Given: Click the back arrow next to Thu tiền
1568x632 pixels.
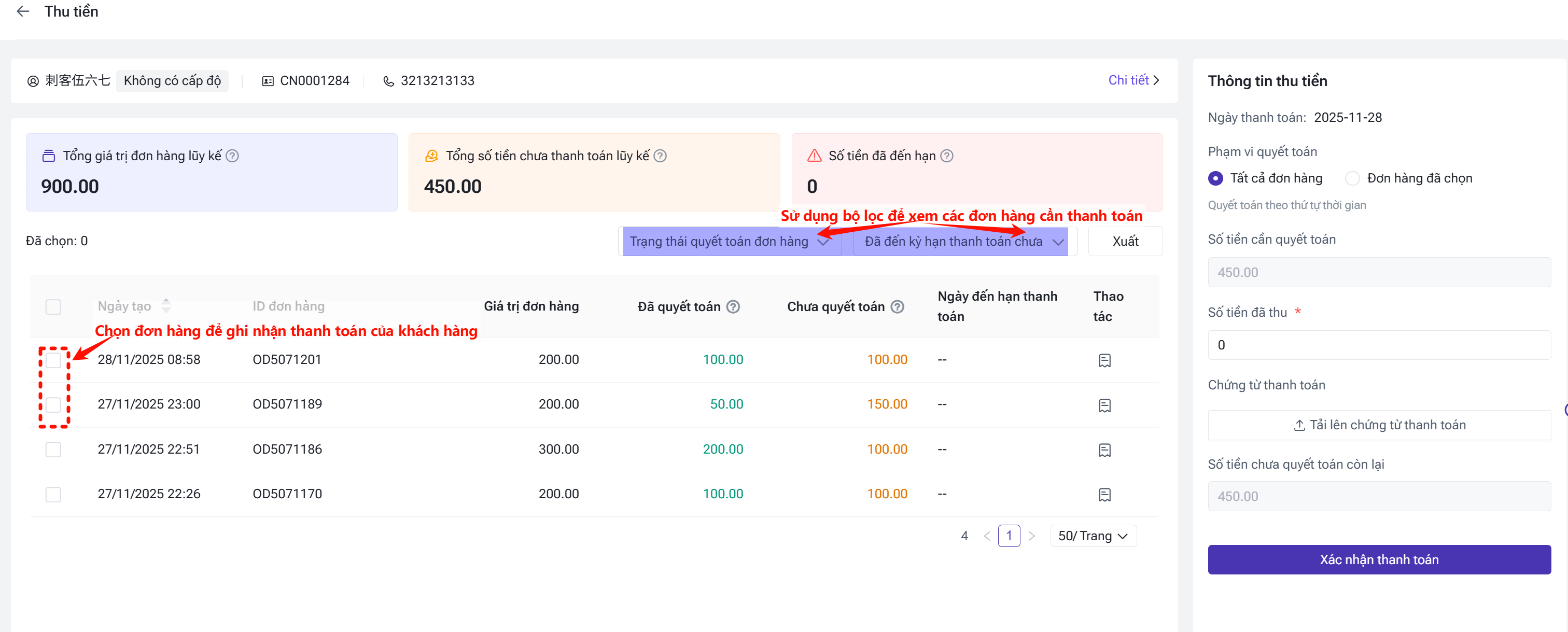Looking at the screenshot, I should click(23, 11).
